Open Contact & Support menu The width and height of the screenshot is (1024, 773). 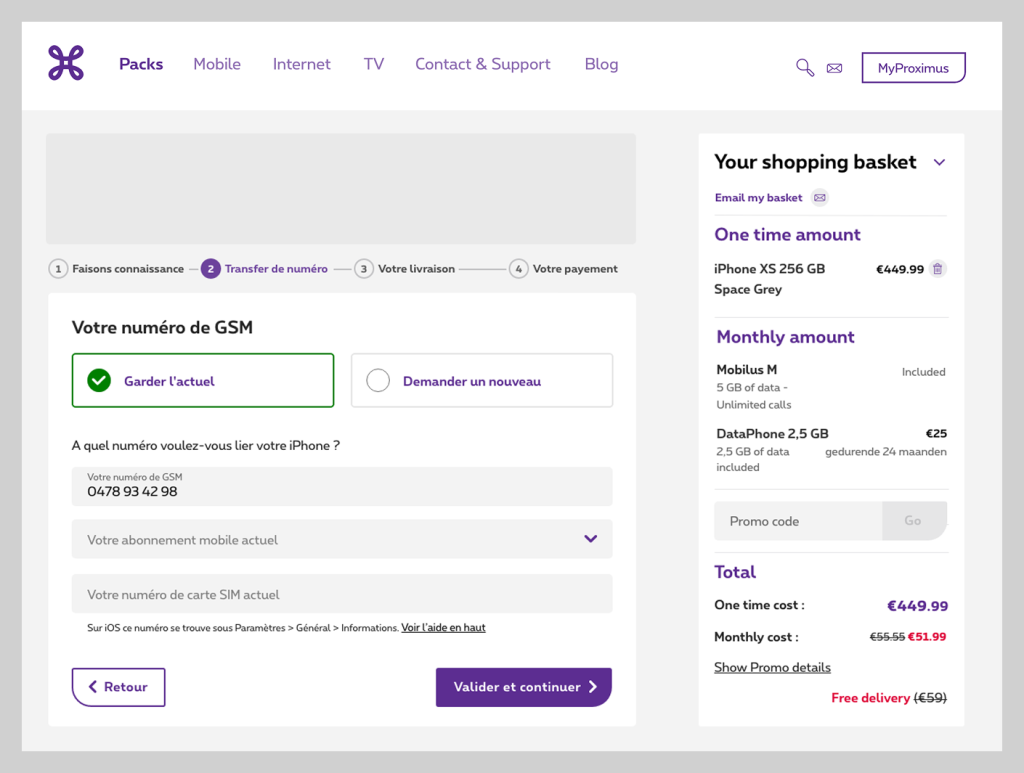point(483,64)
